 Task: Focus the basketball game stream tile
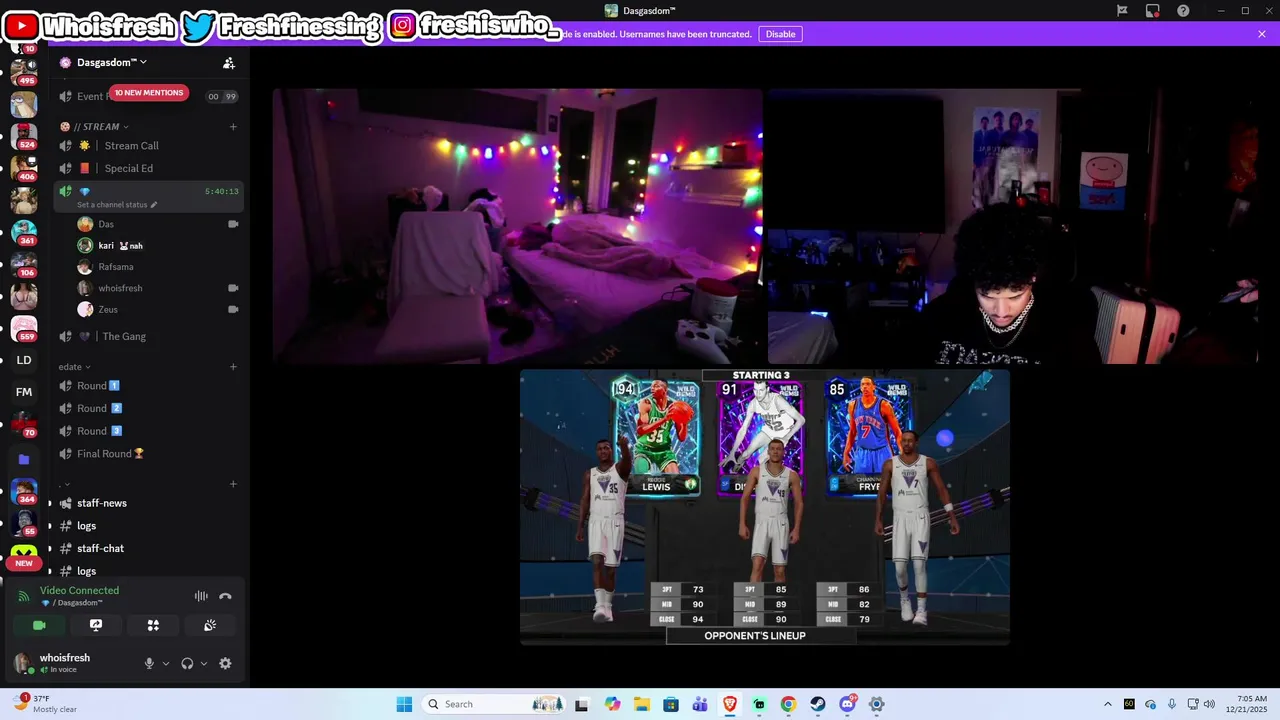765,507
